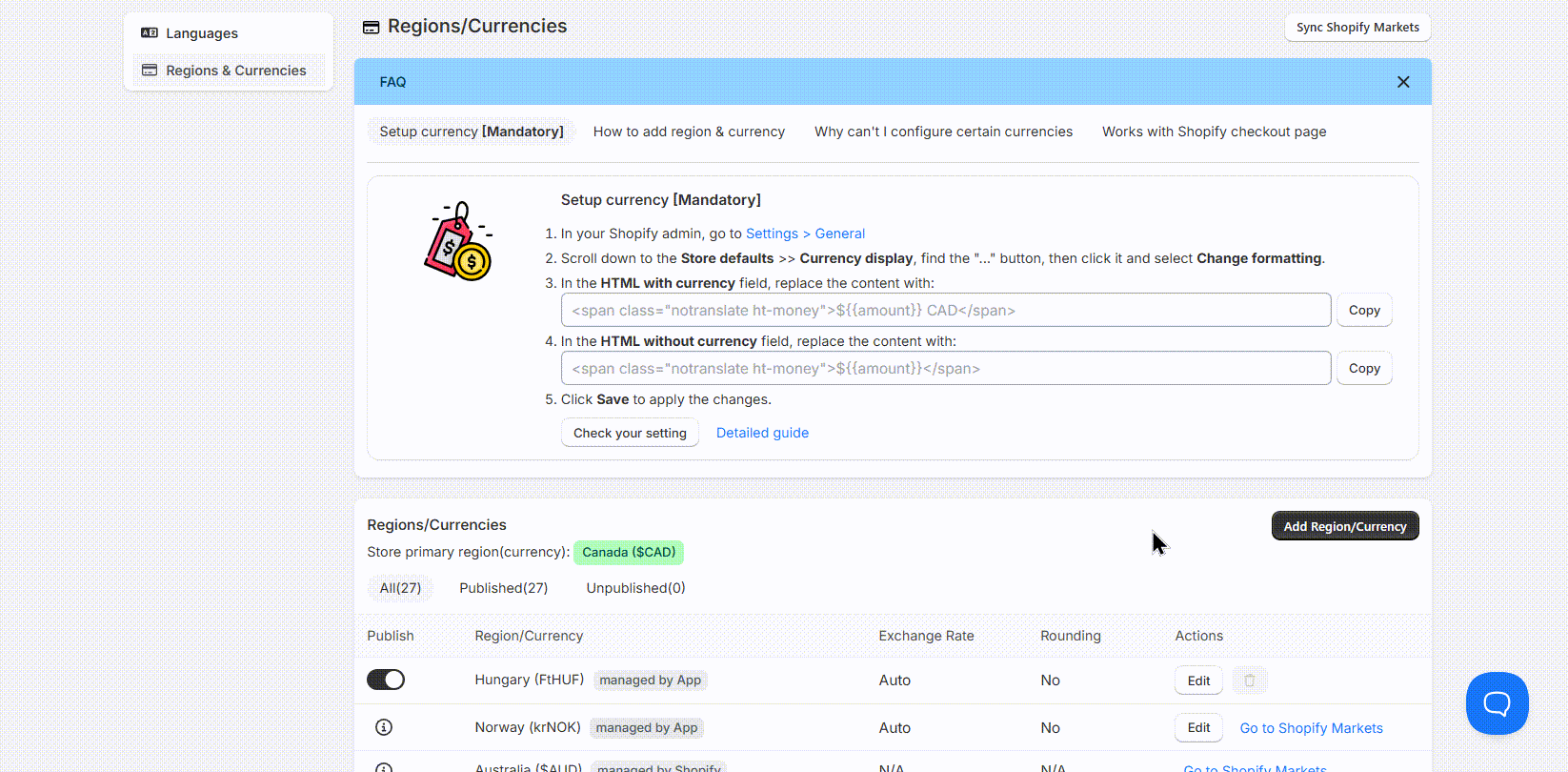Image resolution: width=1568 pixels, height=772 pixels.
Task: Click the Region/Currency column header
Action: 529,636
